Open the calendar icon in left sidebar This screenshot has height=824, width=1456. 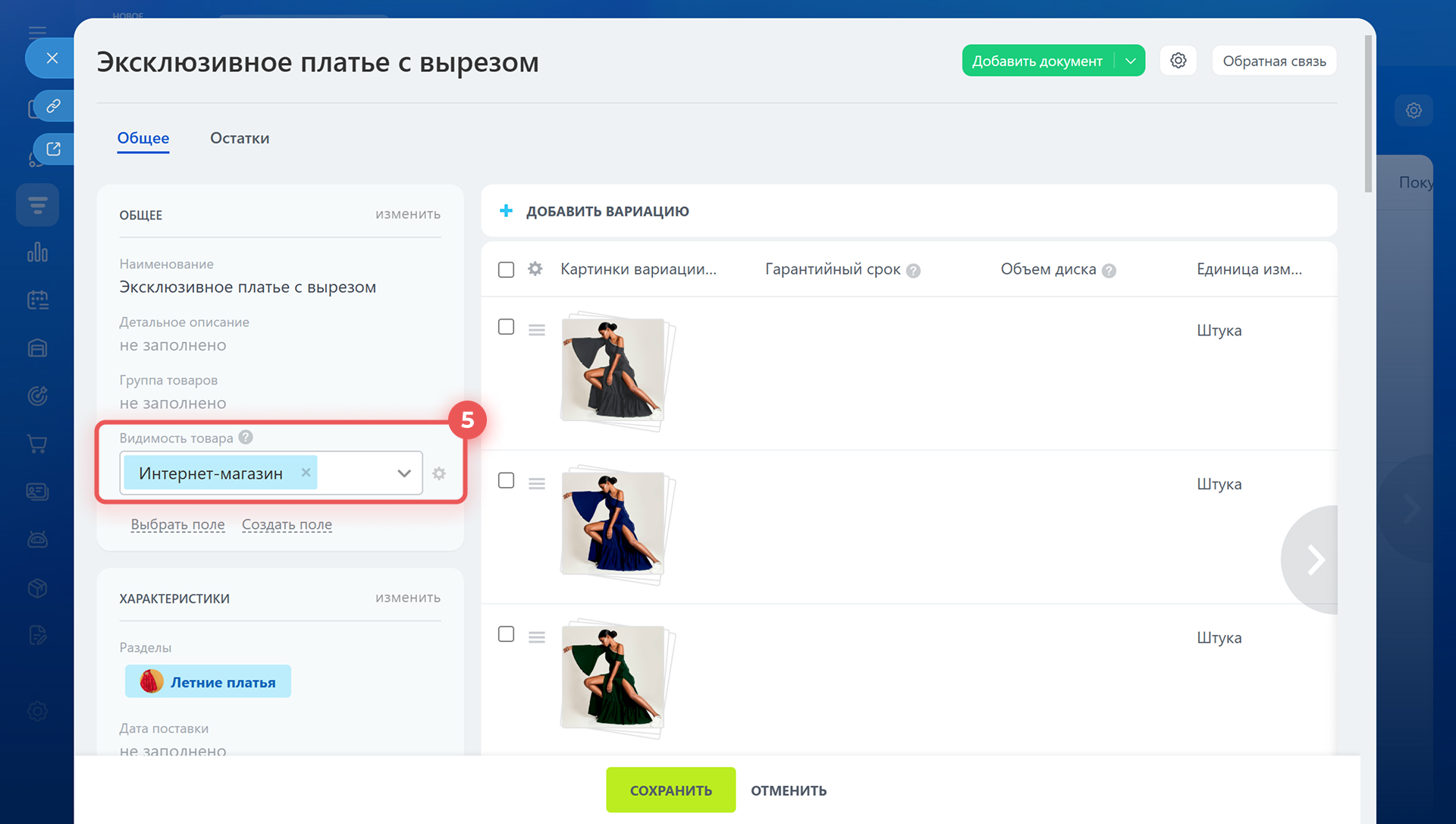click(37, 300)
